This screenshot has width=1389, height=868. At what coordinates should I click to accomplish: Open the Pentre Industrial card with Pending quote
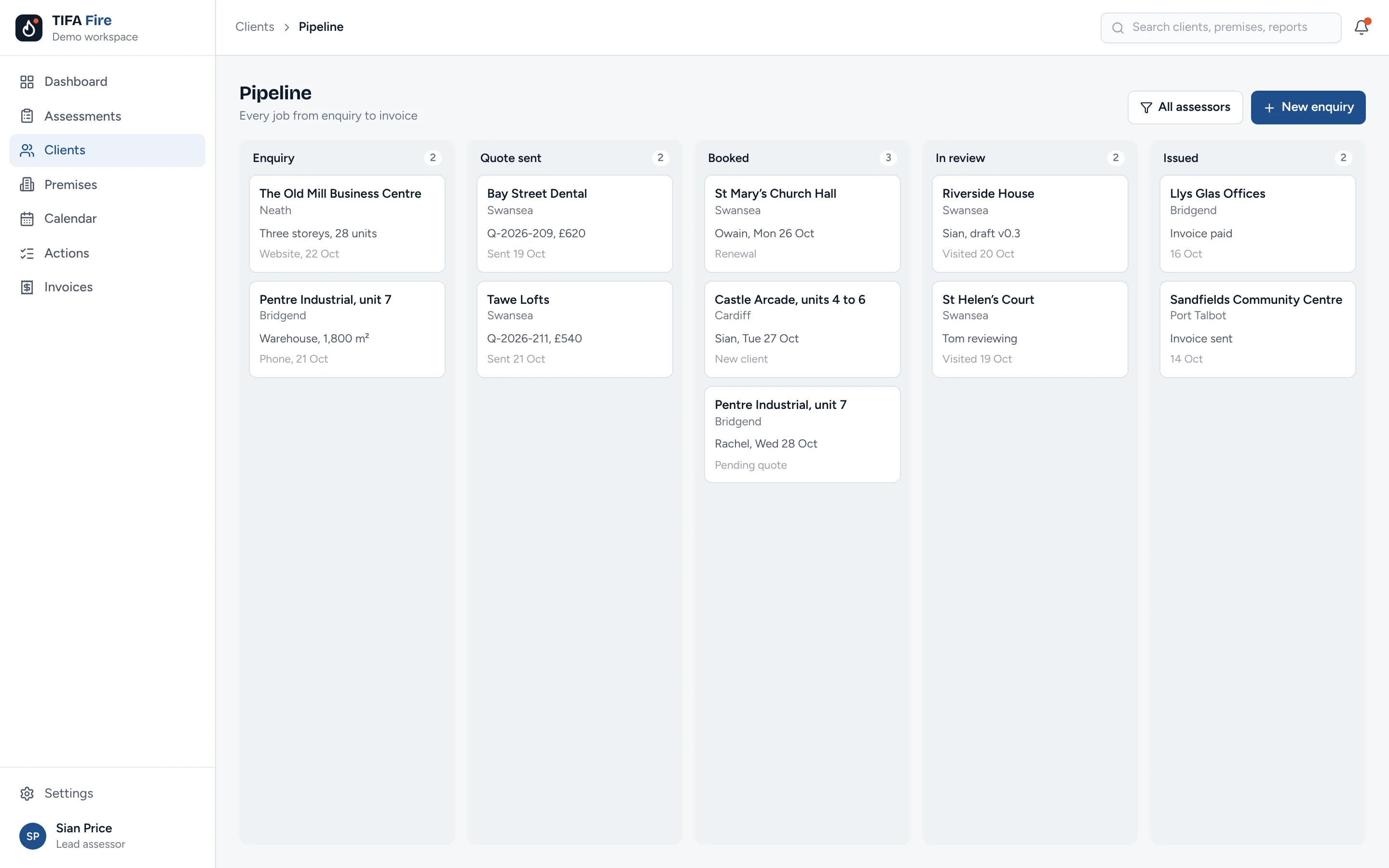[x=802, y=434]
